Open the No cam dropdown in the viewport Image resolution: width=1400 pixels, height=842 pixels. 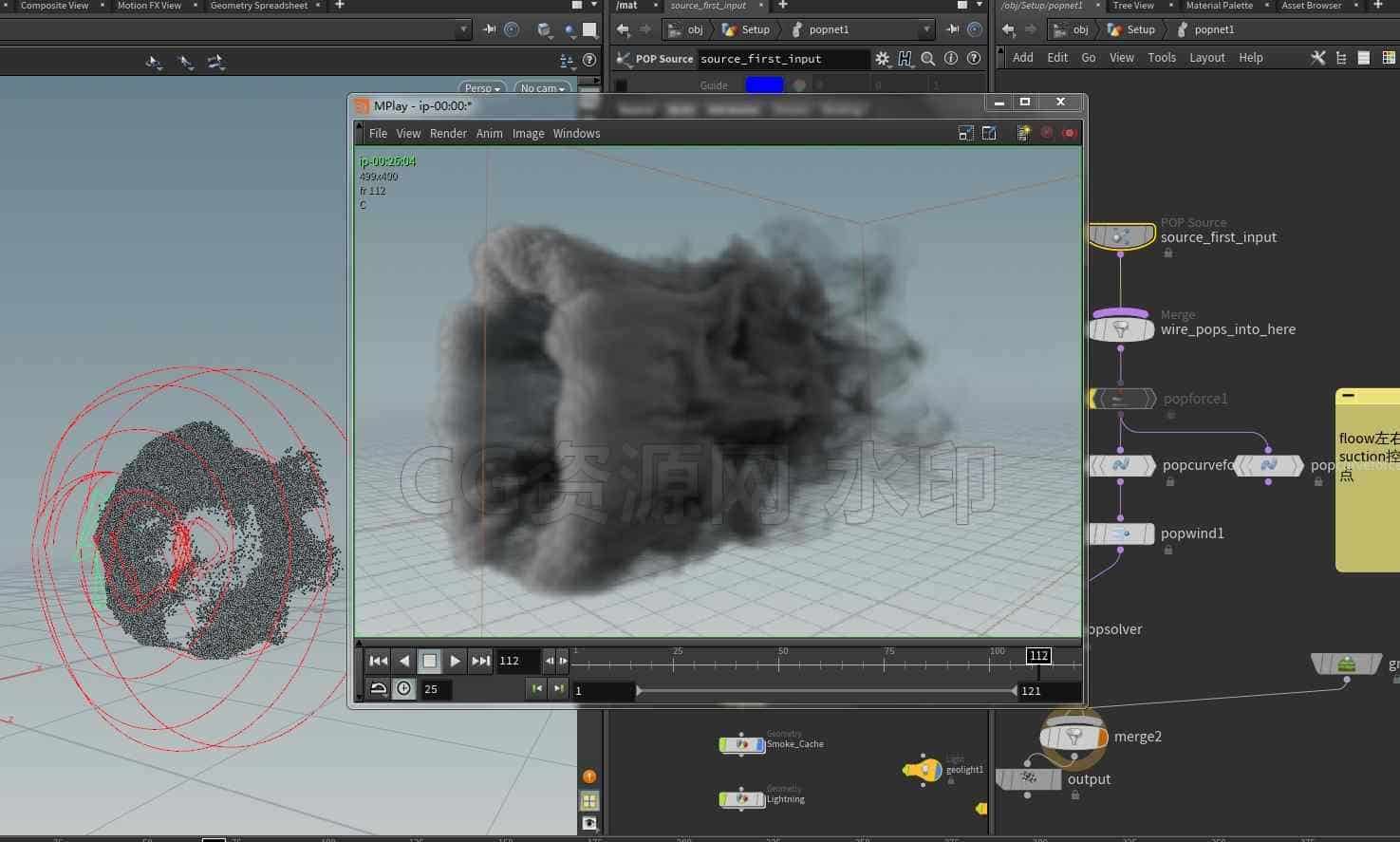542,88
